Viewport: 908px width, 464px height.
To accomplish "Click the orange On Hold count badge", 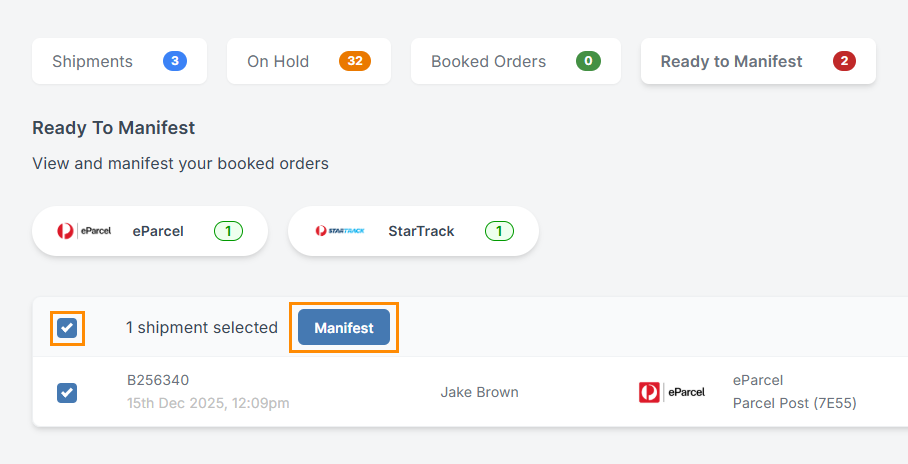I will [354, 62].
